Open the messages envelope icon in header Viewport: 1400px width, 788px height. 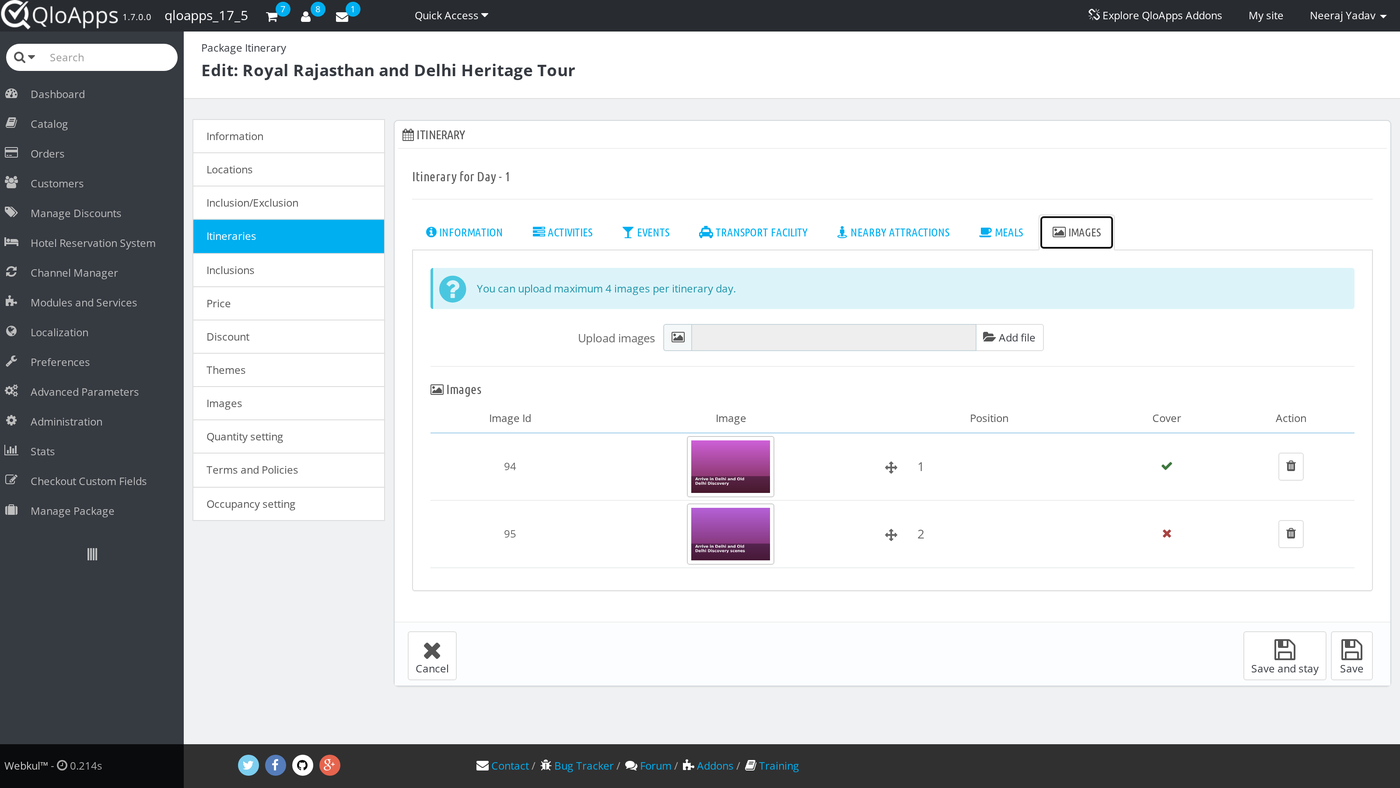coord(342,16)
